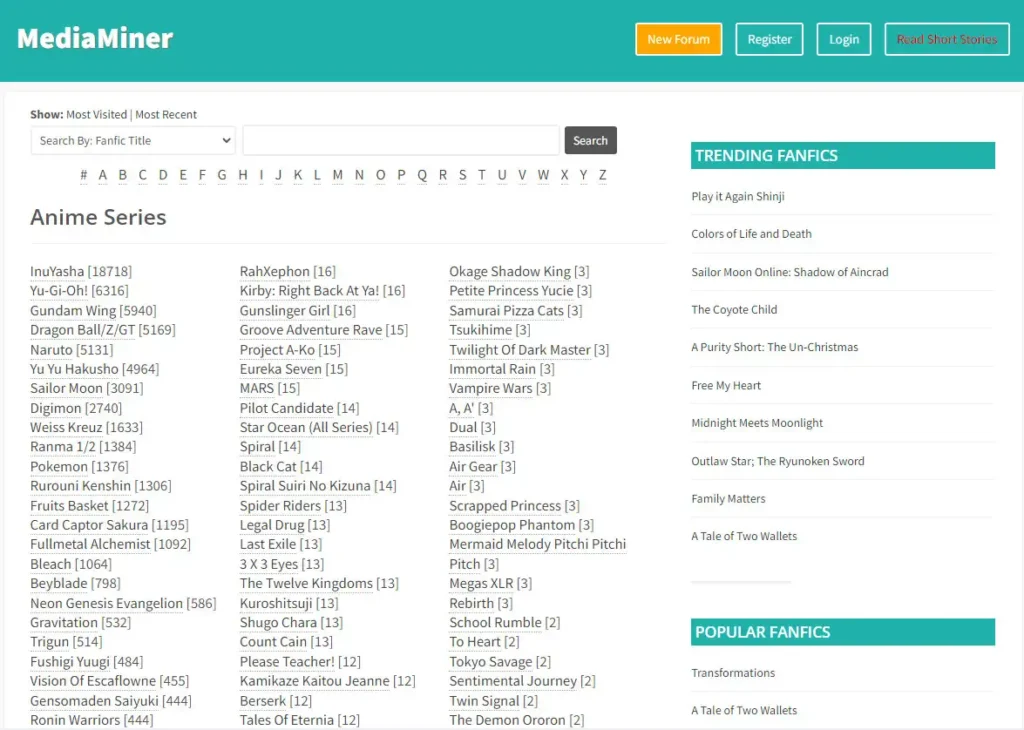Click the fanfic search text field

point(400,141)
